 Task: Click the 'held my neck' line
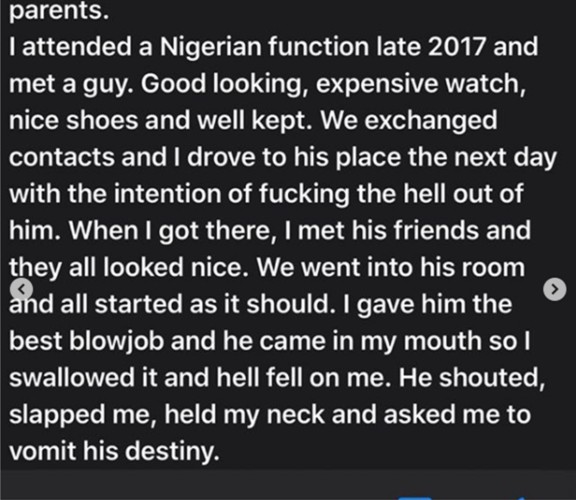coord(270,415)
